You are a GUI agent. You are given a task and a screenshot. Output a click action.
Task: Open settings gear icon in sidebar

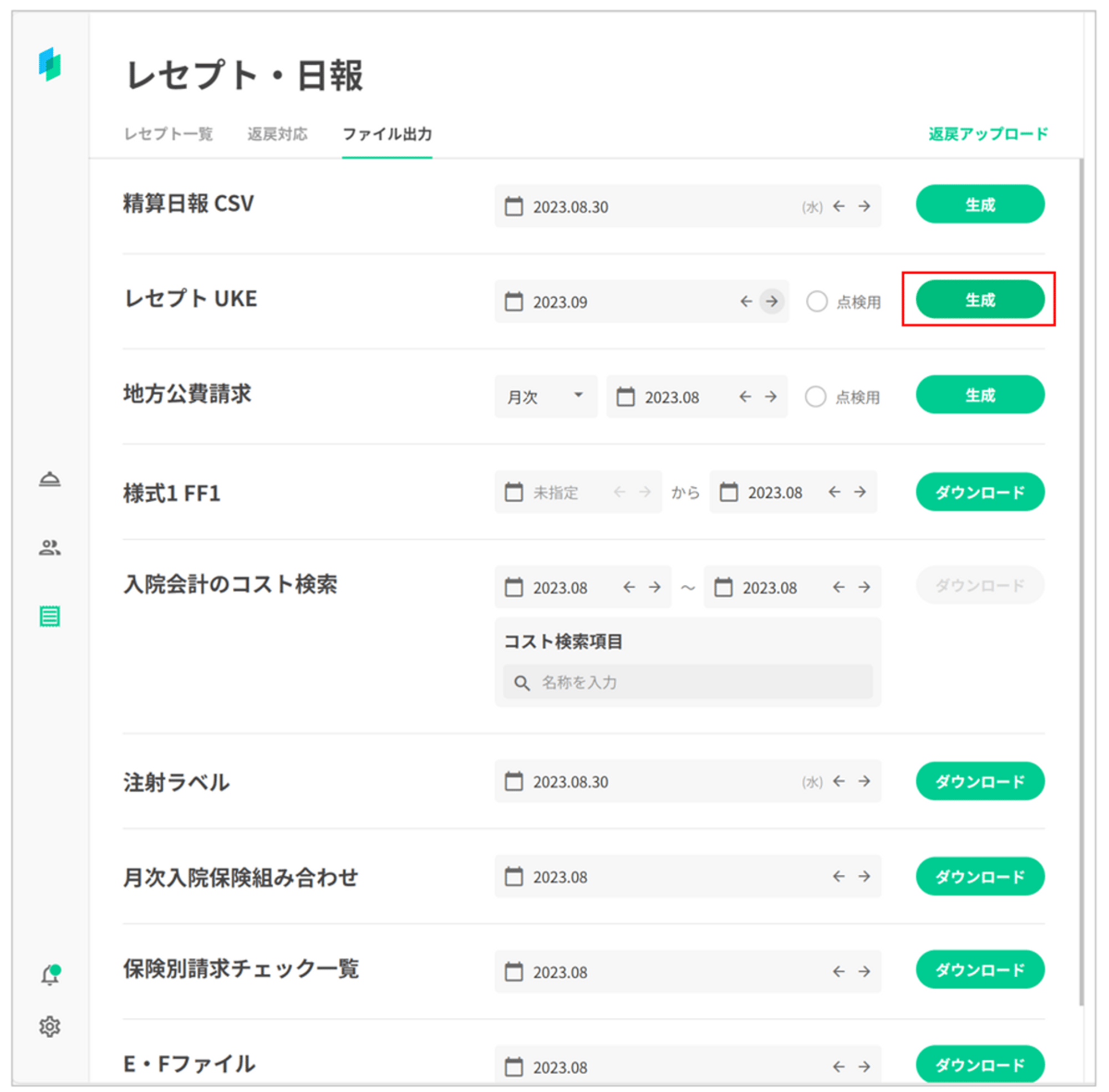(x=50, y=1027)
